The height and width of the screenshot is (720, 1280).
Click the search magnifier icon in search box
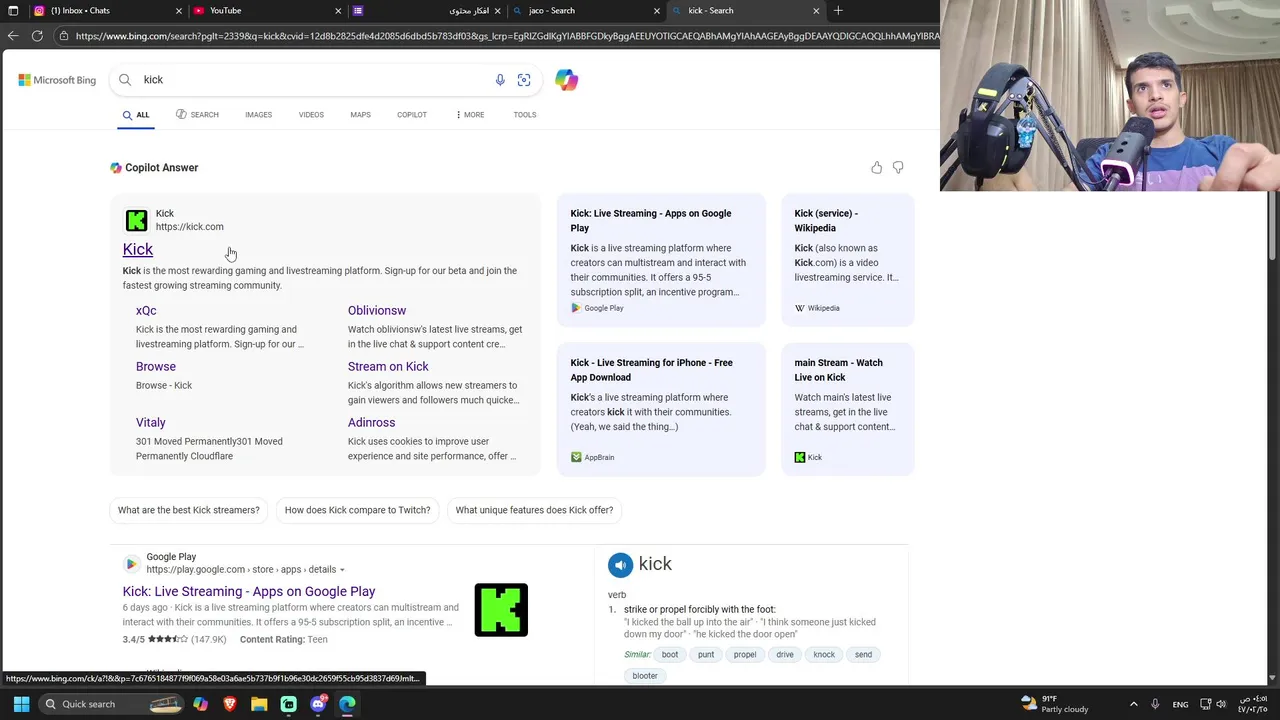tap(125, 80)
